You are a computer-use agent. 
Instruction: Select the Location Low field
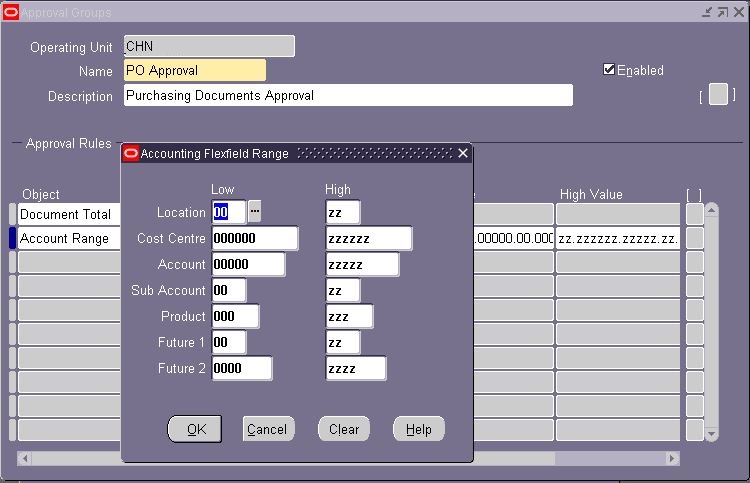pos(229,212)
